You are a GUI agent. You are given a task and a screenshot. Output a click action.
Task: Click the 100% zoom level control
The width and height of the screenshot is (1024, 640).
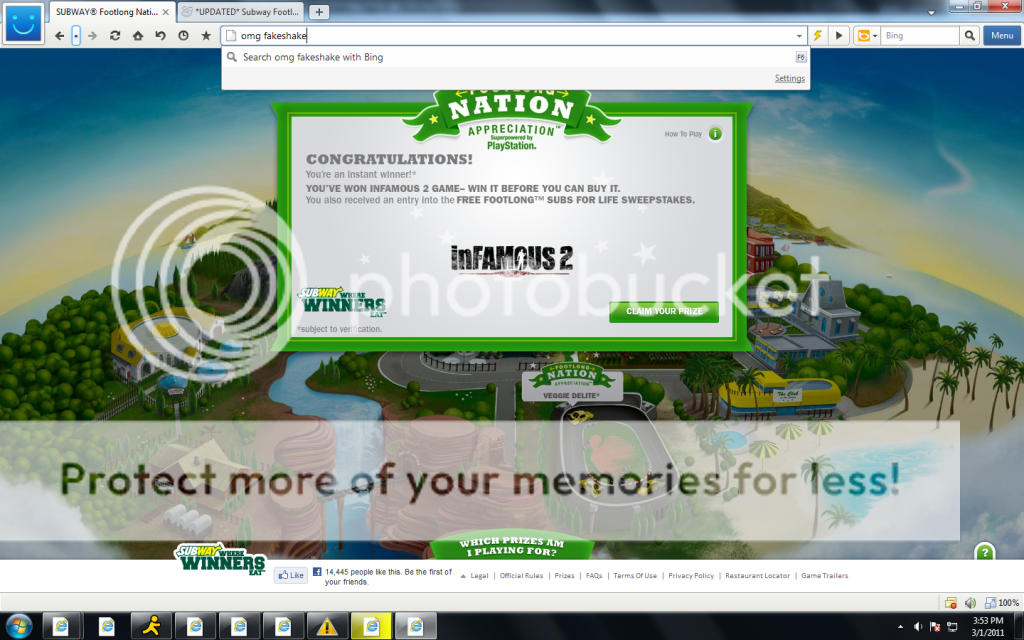pos(1002,603)
